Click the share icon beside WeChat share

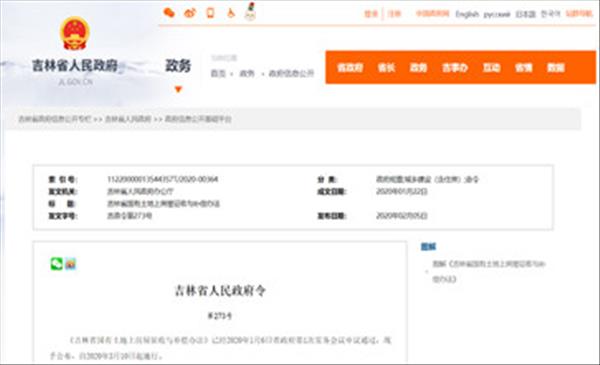tap(71, 264)
